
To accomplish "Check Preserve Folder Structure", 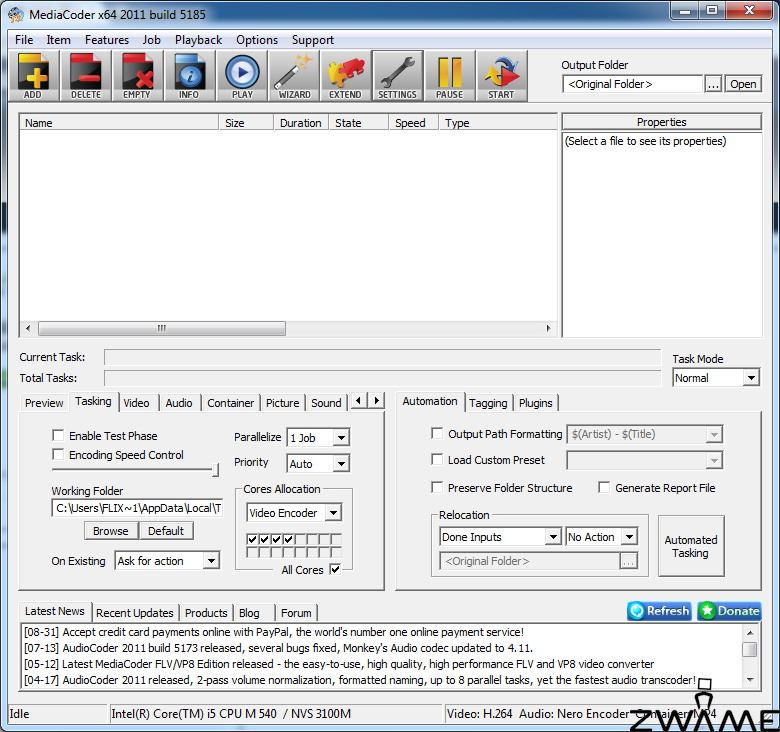I will pyautogui.click(x=437, y=487).
